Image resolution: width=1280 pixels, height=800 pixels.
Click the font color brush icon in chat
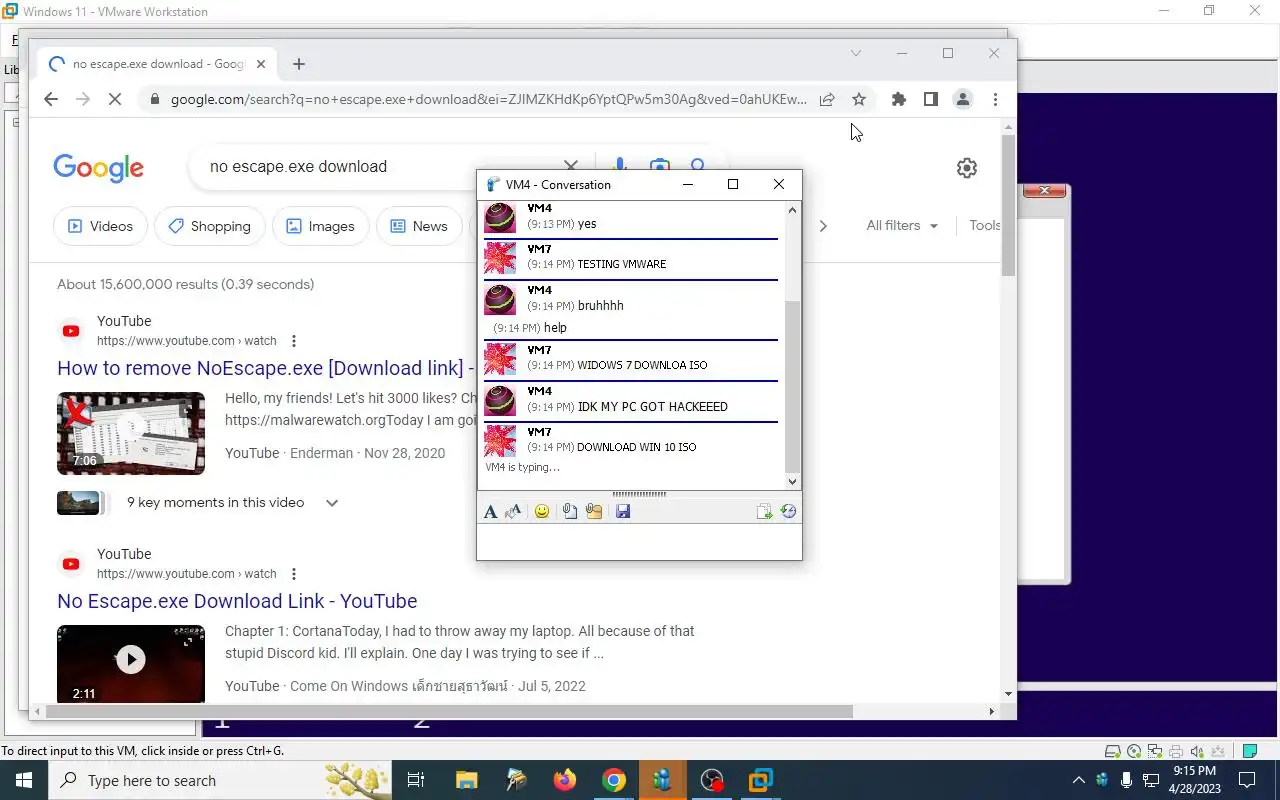tap(514, 512)
